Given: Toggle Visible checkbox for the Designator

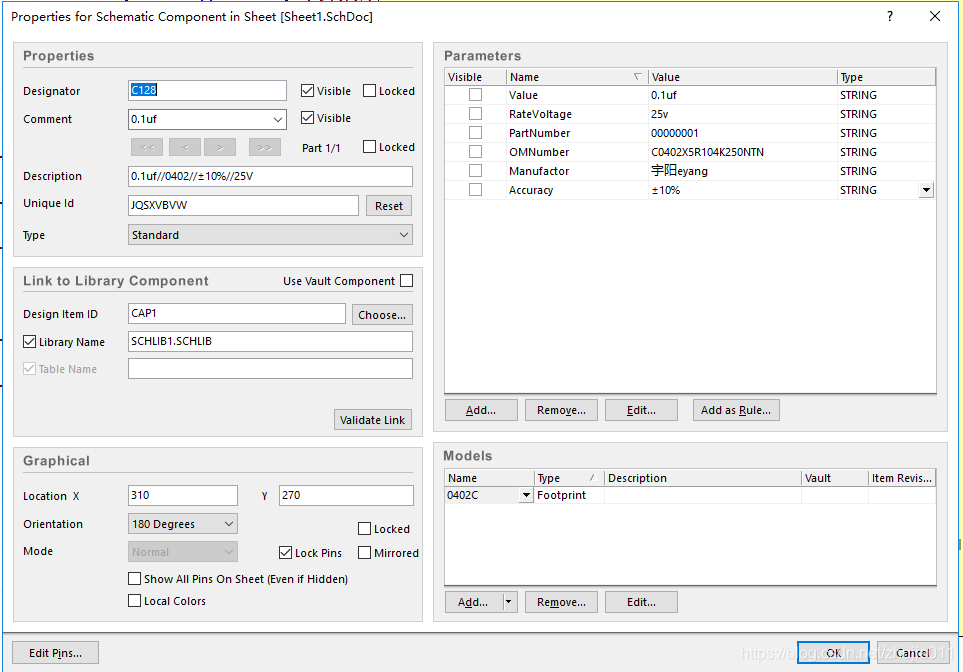Looking at the screenshot, I should 308,91.
